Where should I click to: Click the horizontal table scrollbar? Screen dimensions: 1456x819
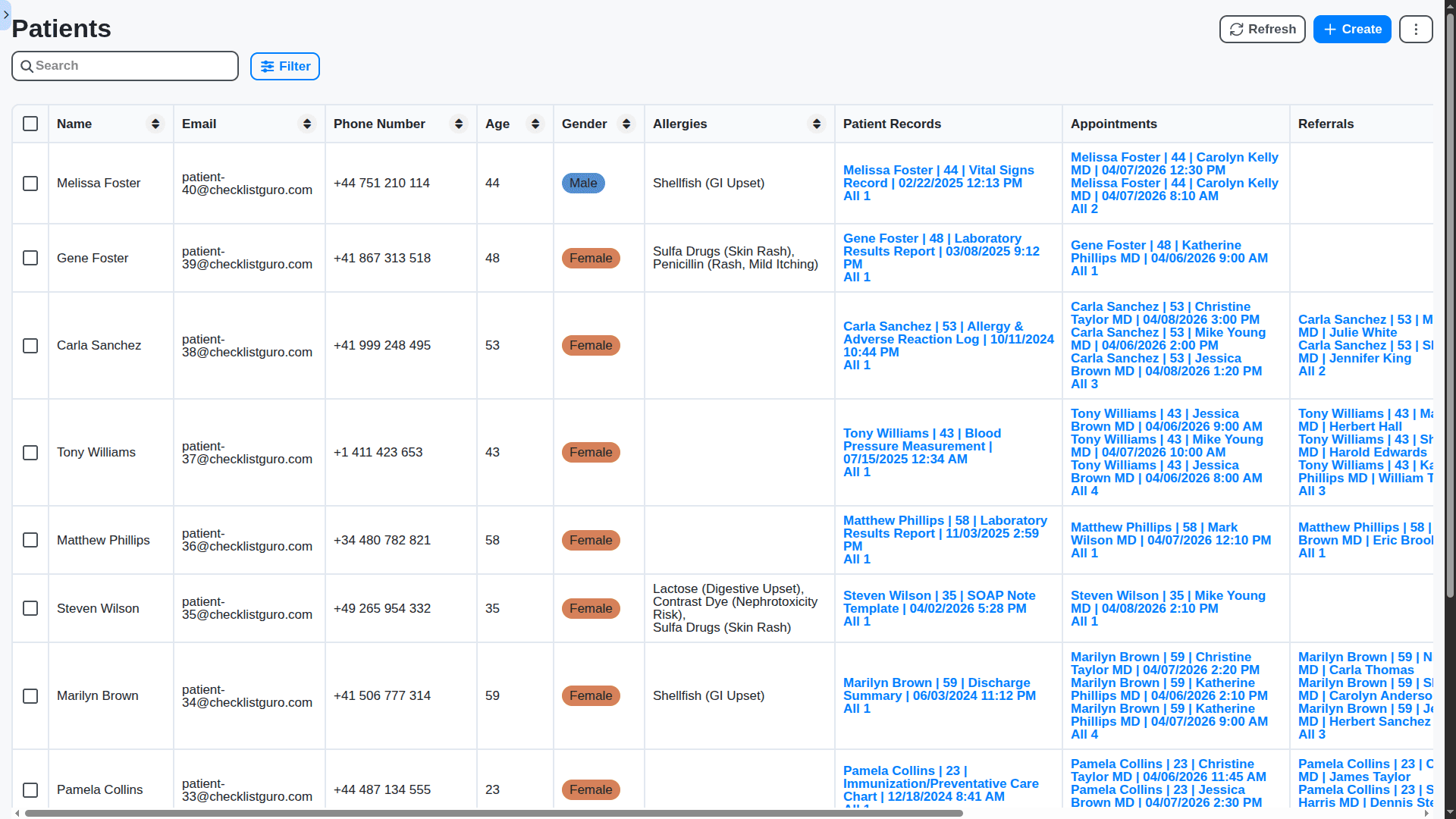493,813
